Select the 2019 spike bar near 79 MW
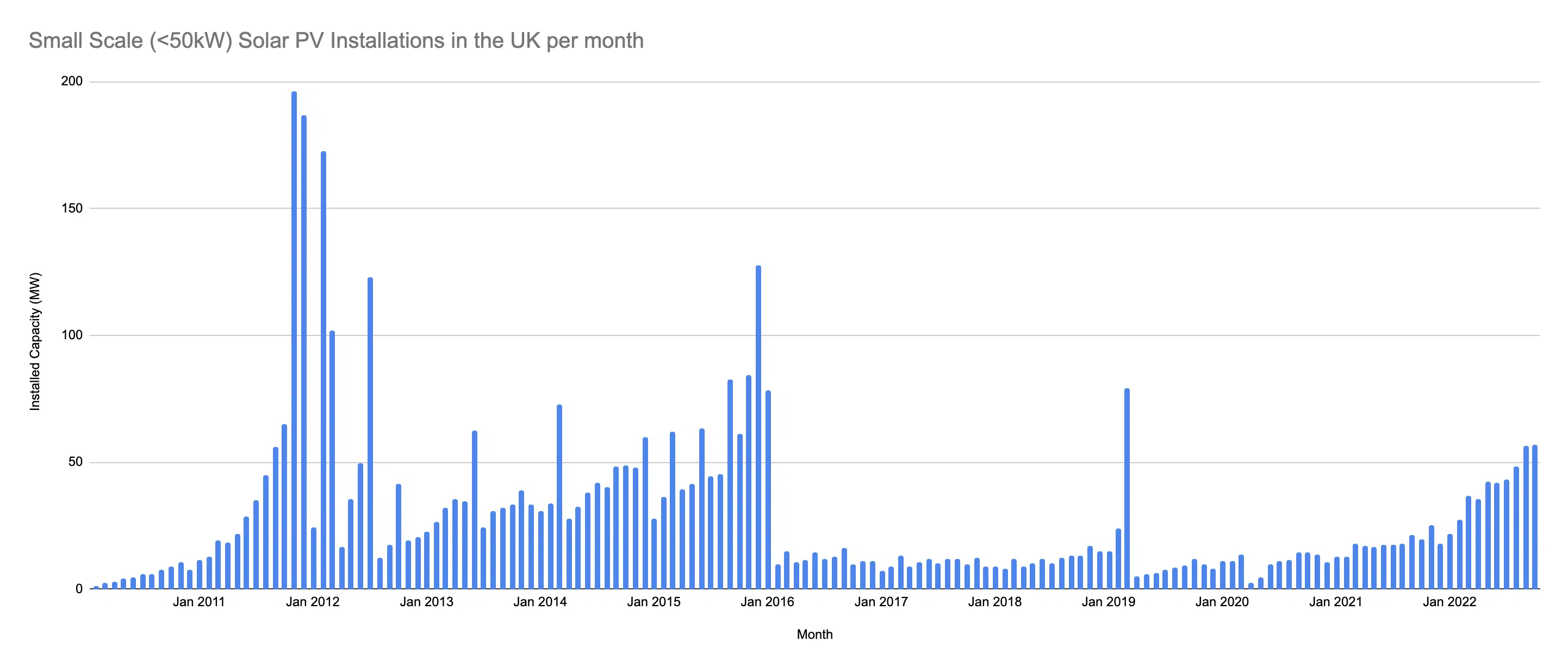1568x672 pixels. [x=1127, y=489]
